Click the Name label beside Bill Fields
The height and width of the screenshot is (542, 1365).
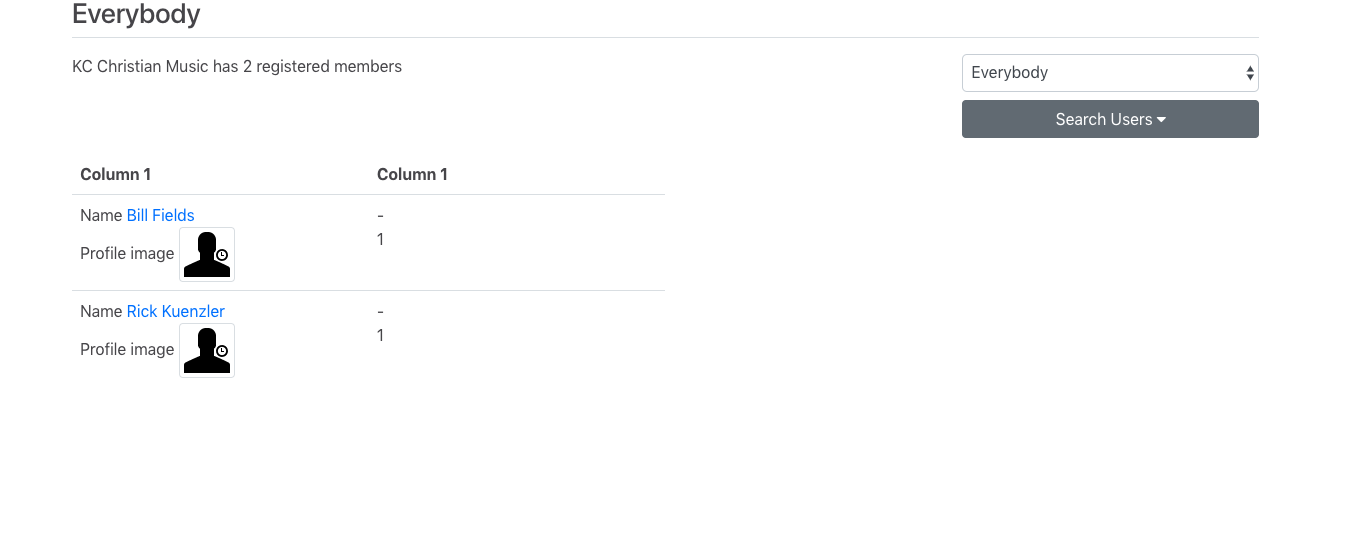(101, 215)
